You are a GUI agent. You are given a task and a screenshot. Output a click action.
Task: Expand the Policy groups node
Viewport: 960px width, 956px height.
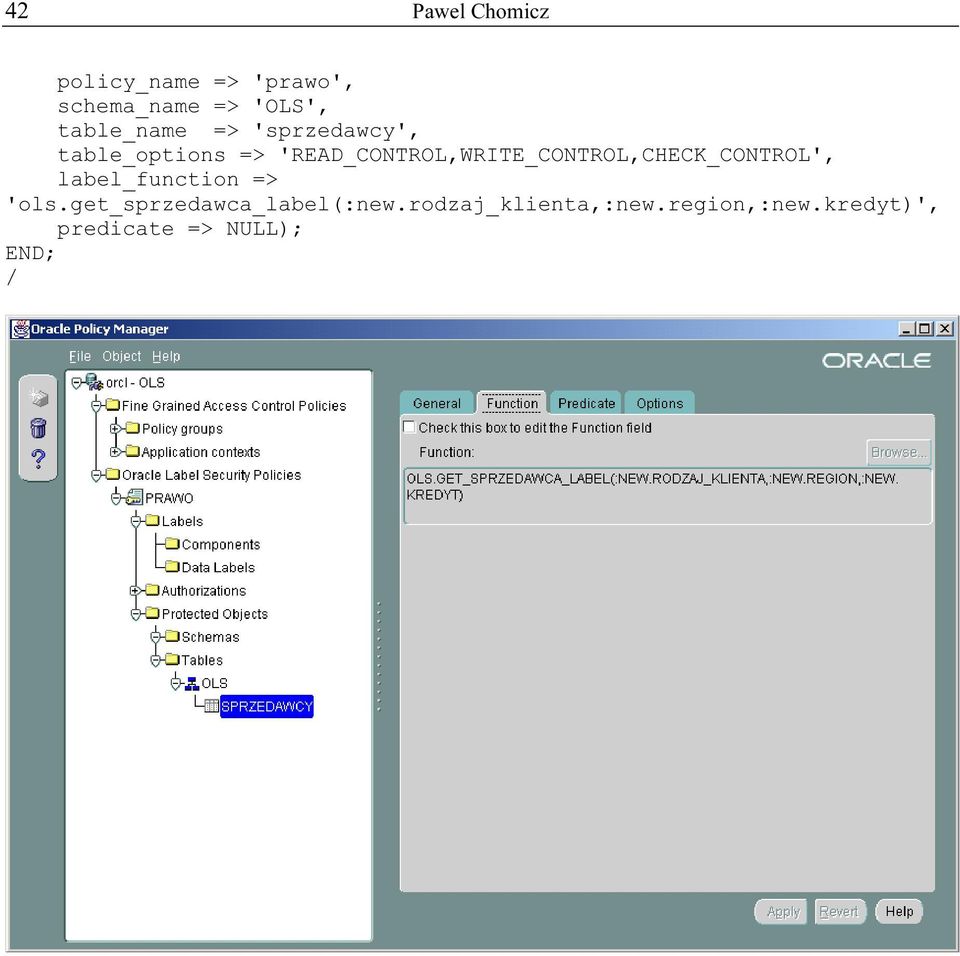(114, 429)
